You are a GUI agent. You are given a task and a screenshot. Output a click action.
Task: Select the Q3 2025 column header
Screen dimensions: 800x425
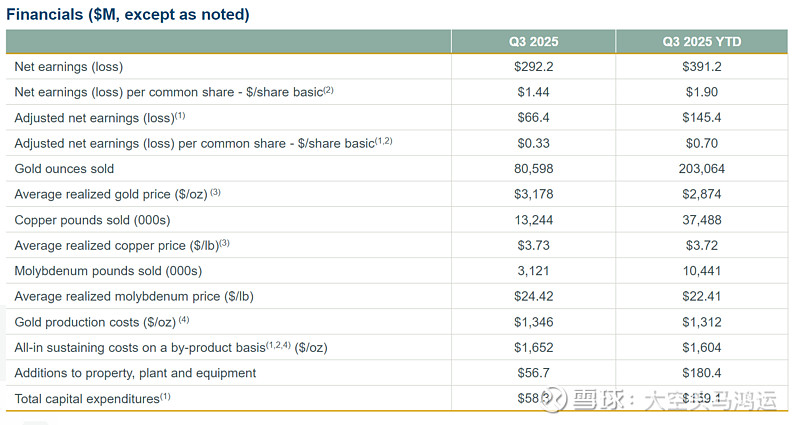[x=533, y=41]
